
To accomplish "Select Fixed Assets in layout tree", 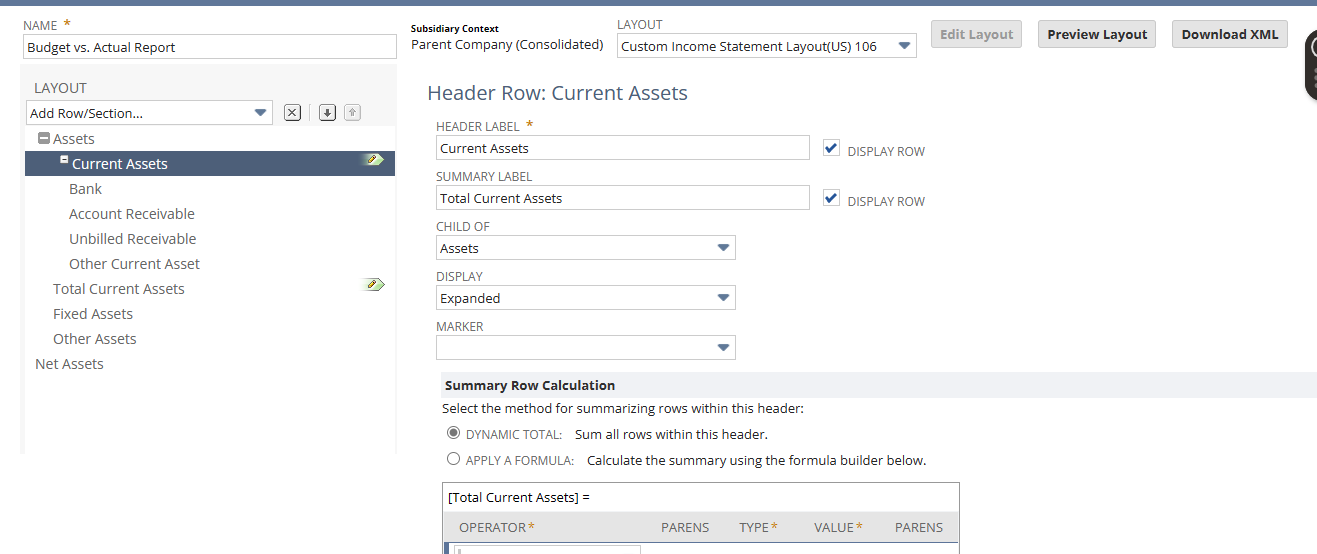I will tap(93, 314).
